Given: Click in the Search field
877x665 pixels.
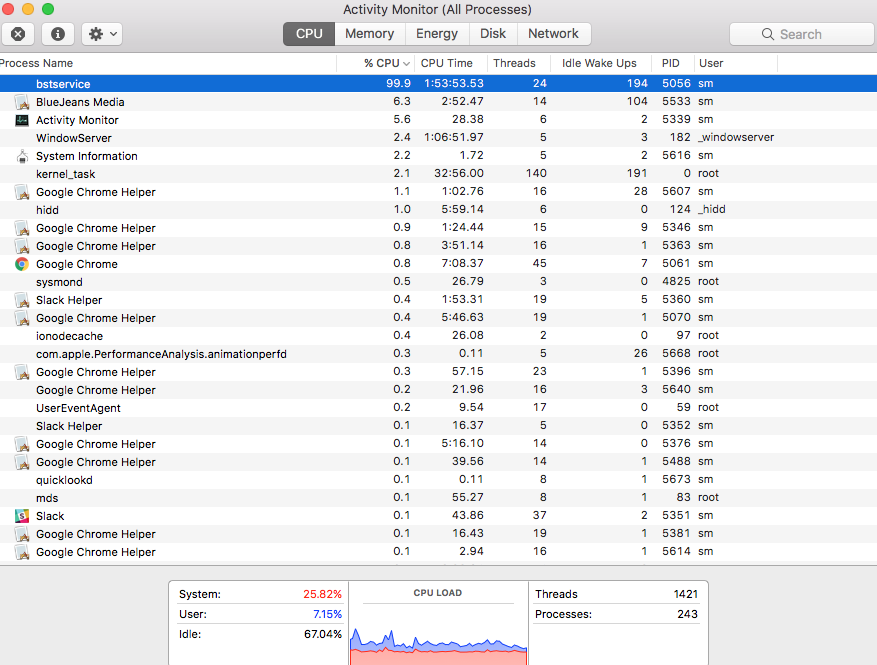Looking at the screenshot, I should 800,34.
